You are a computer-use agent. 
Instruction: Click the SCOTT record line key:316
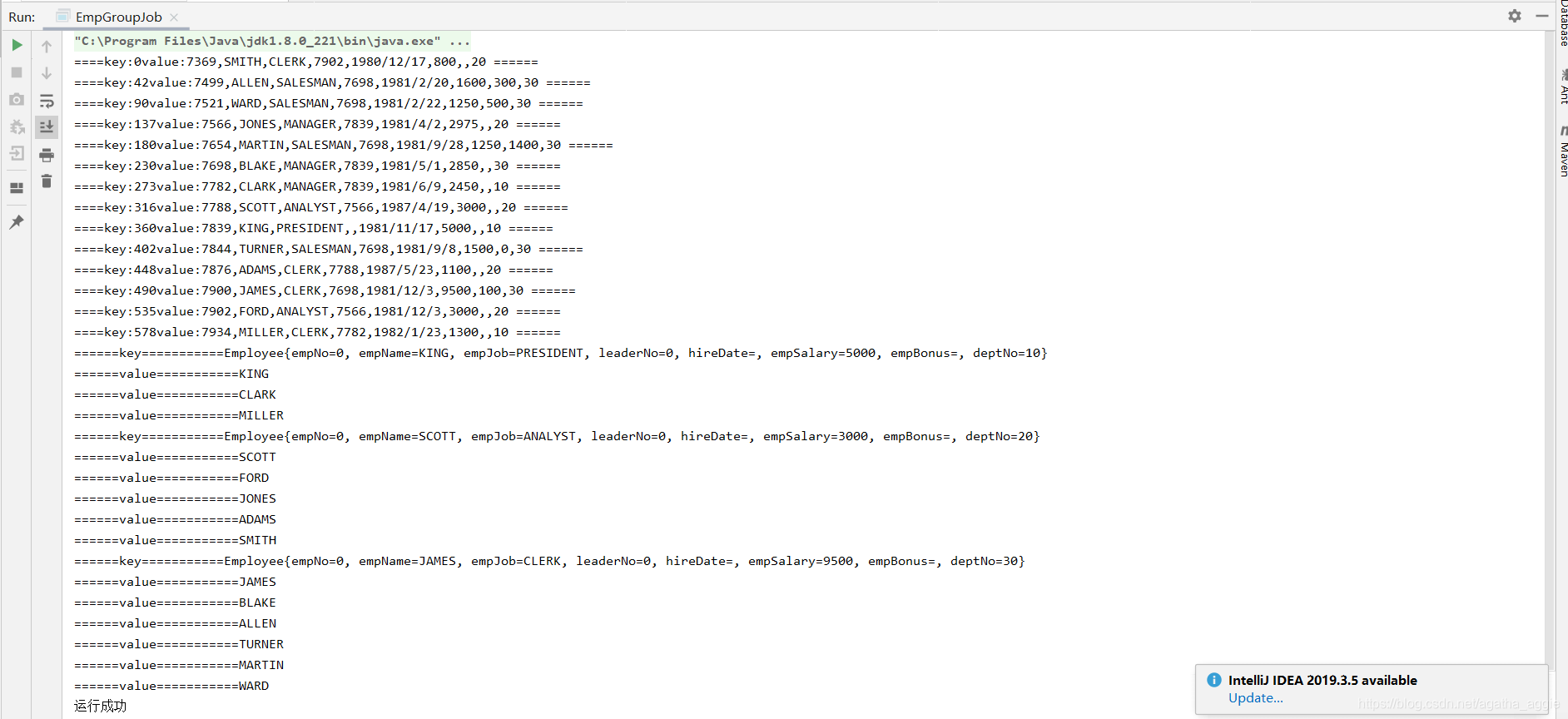pyautogui.click(x=320, y=207)
